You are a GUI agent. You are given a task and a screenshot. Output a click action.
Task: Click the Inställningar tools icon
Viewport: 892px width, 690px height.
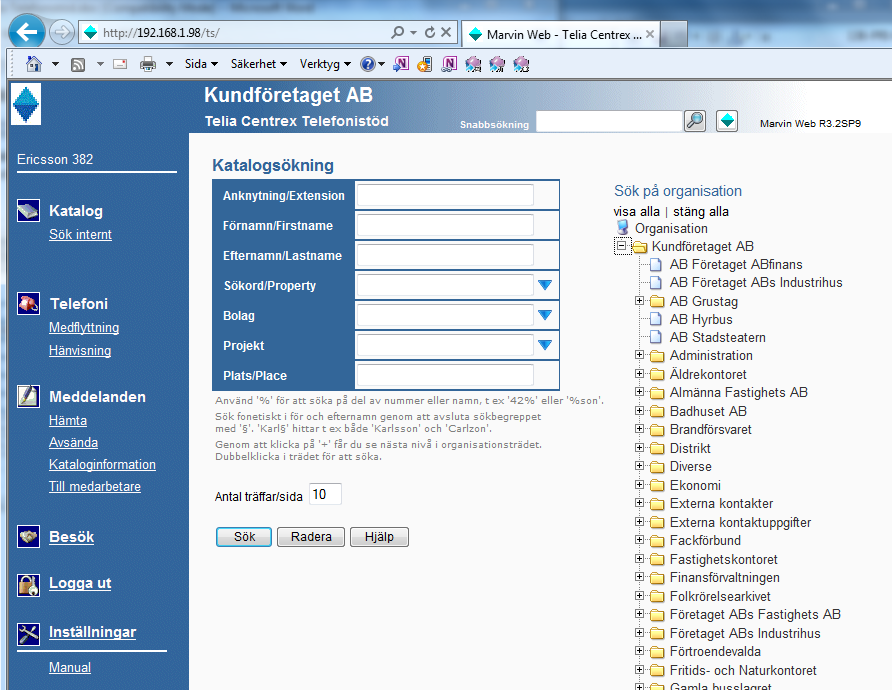[x=28, y=634]
